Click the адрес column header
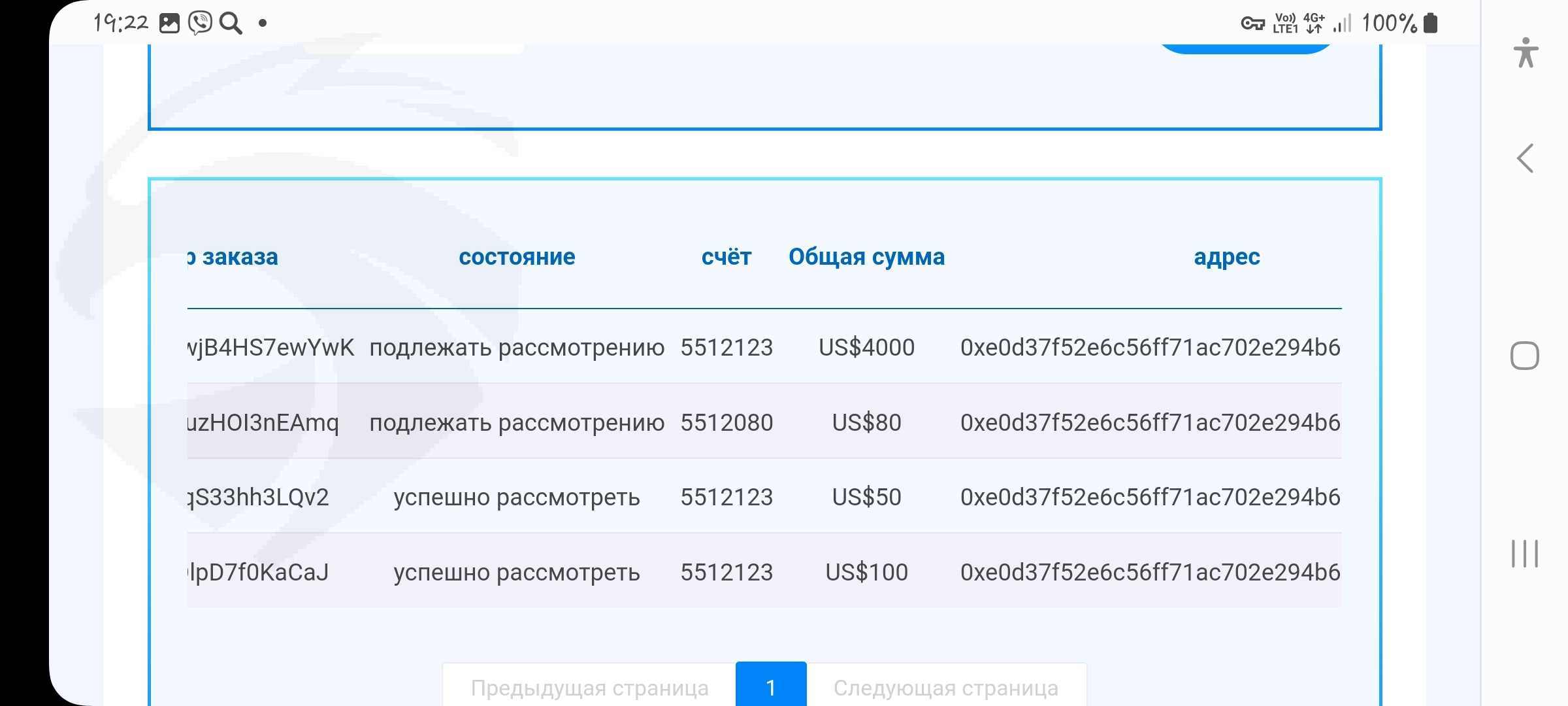The image size is (1568, 706). (x=1226, y=257)
